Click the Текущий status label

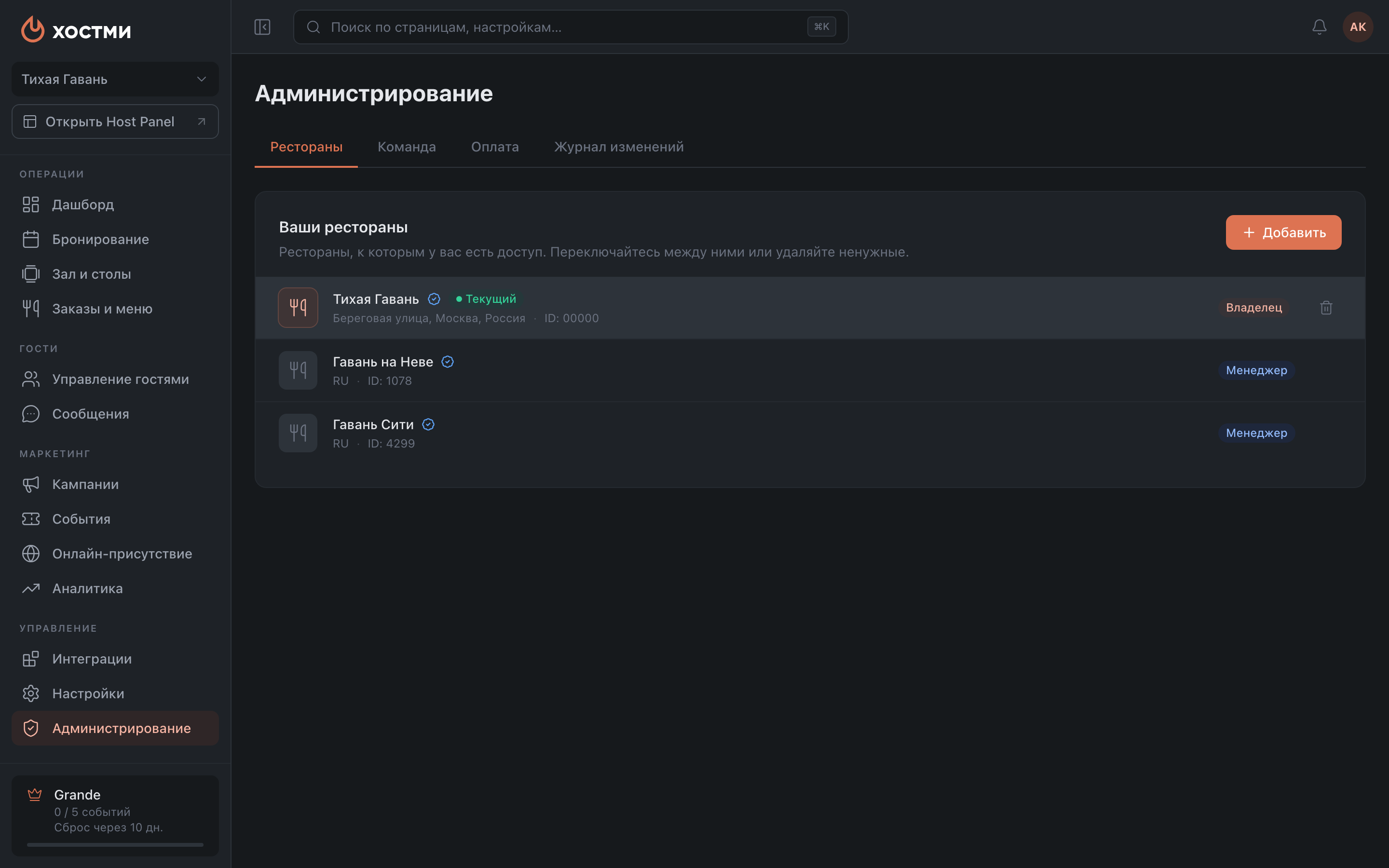tap(486, 299)
